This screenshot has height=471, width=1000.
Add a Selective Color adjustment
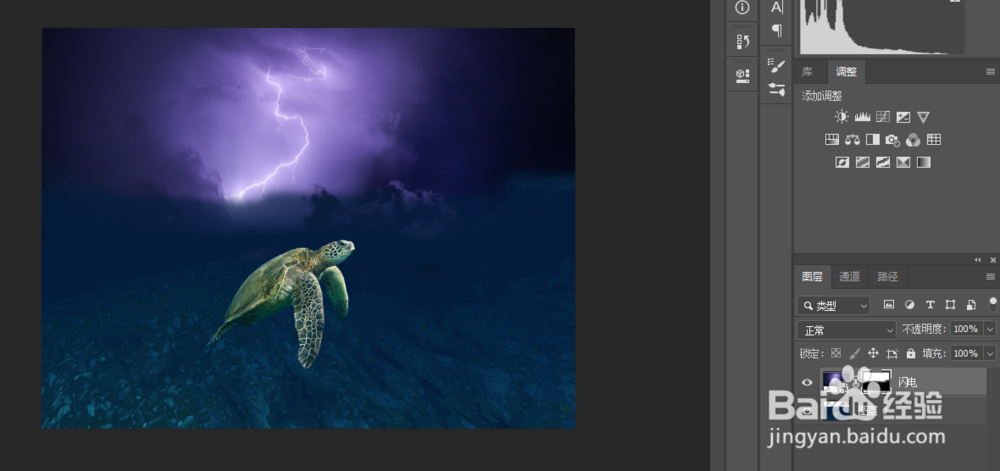pos(903,163)
